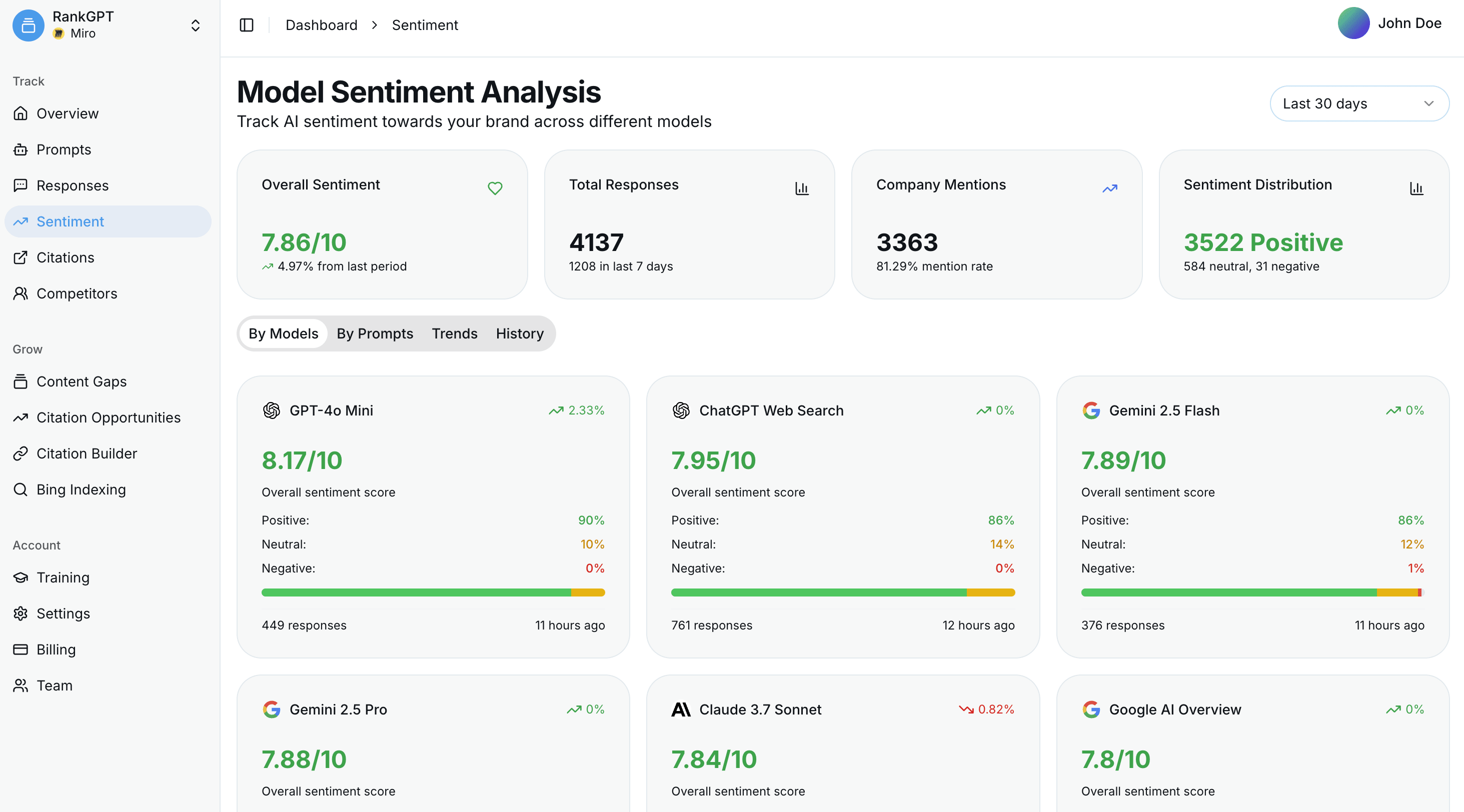Click the GPT-4o Mini sentiment progress bar

tap(433, 592)
